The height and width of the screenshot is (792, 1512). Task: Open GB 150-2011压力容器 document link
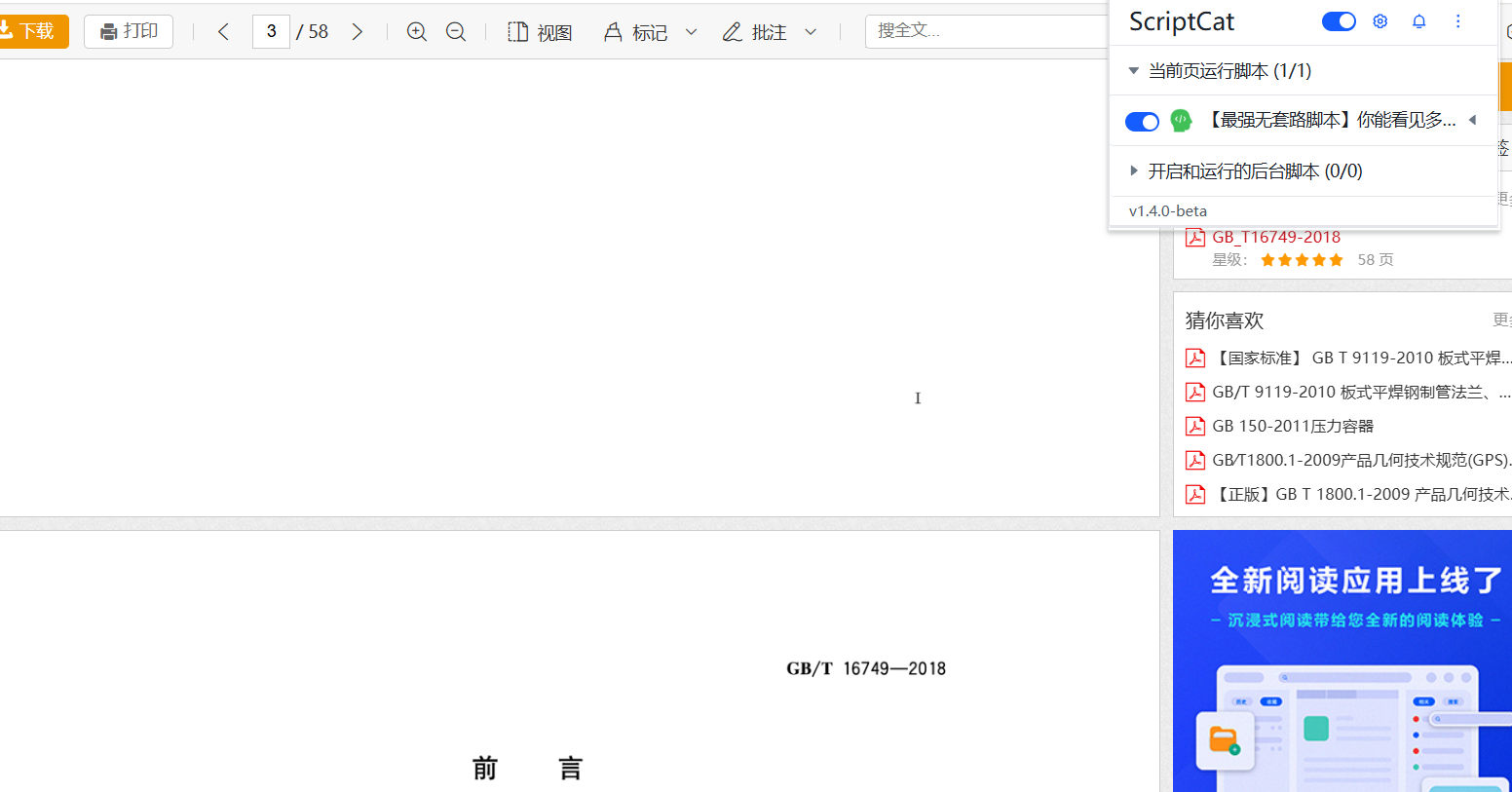1292,426
